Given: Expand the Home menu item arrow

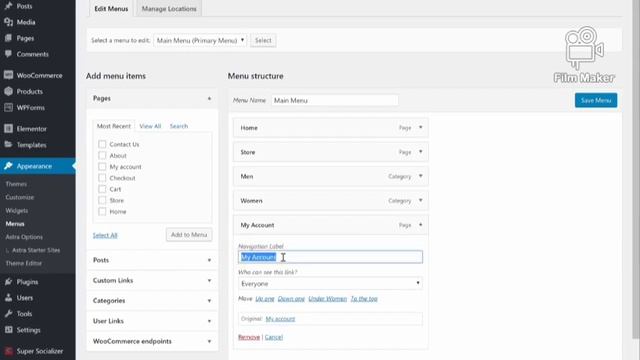Looking at the screenshot, I should (x=420, y=127).
